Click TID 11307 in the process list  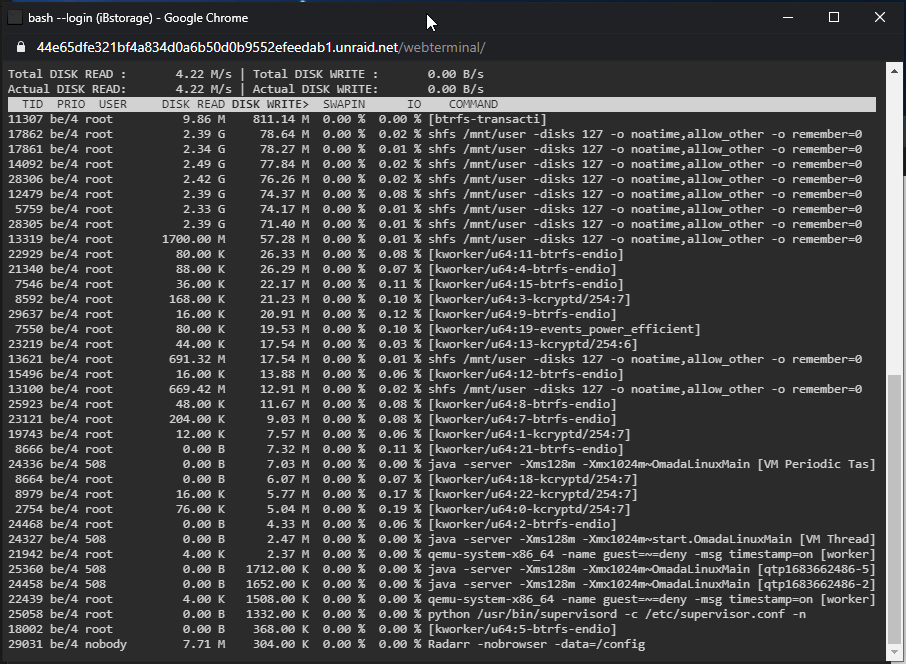click(x=25, y=120)
